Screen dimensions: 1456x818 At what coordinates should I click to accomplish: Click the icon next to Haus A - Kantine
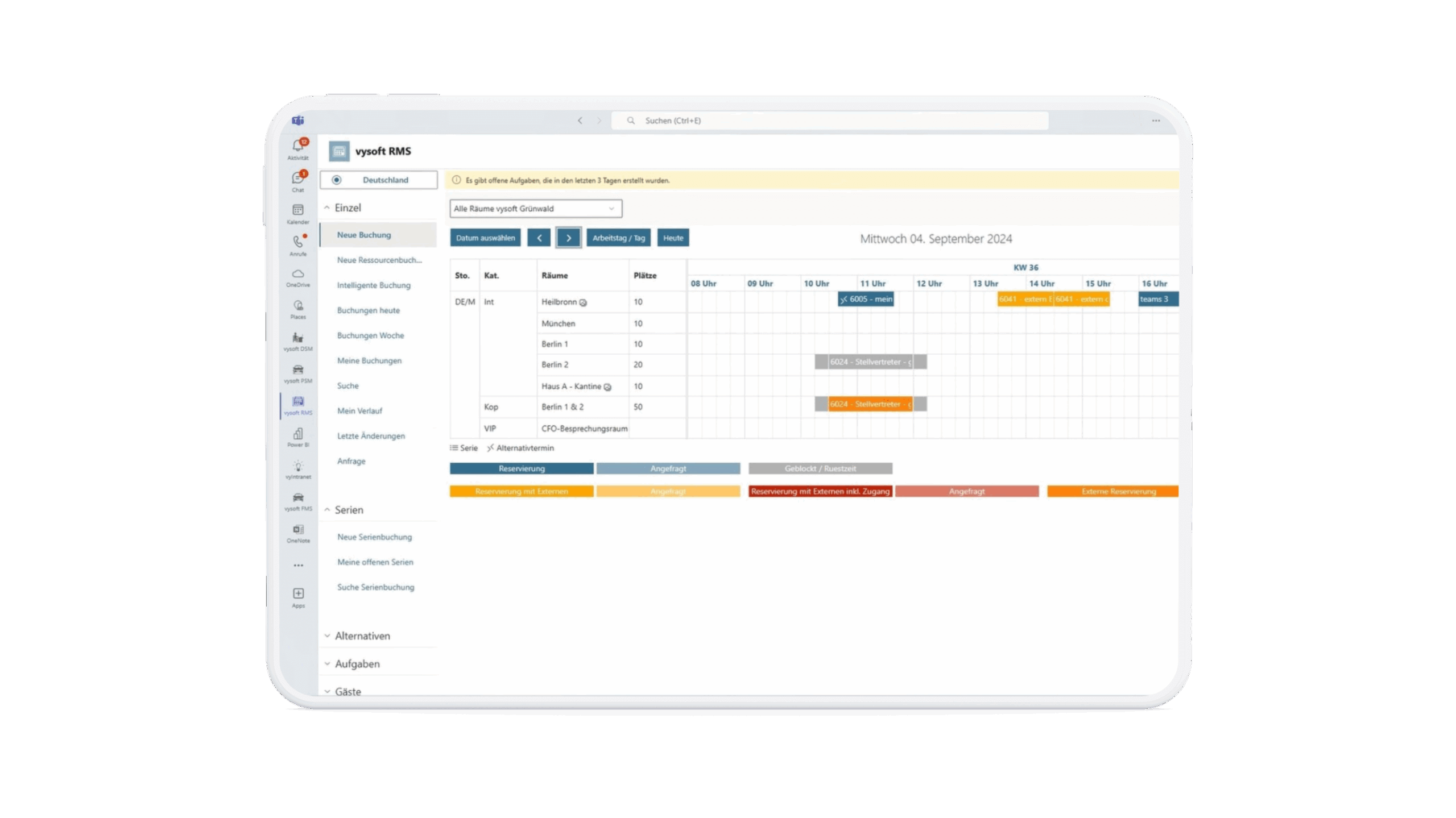pos(607,387)
